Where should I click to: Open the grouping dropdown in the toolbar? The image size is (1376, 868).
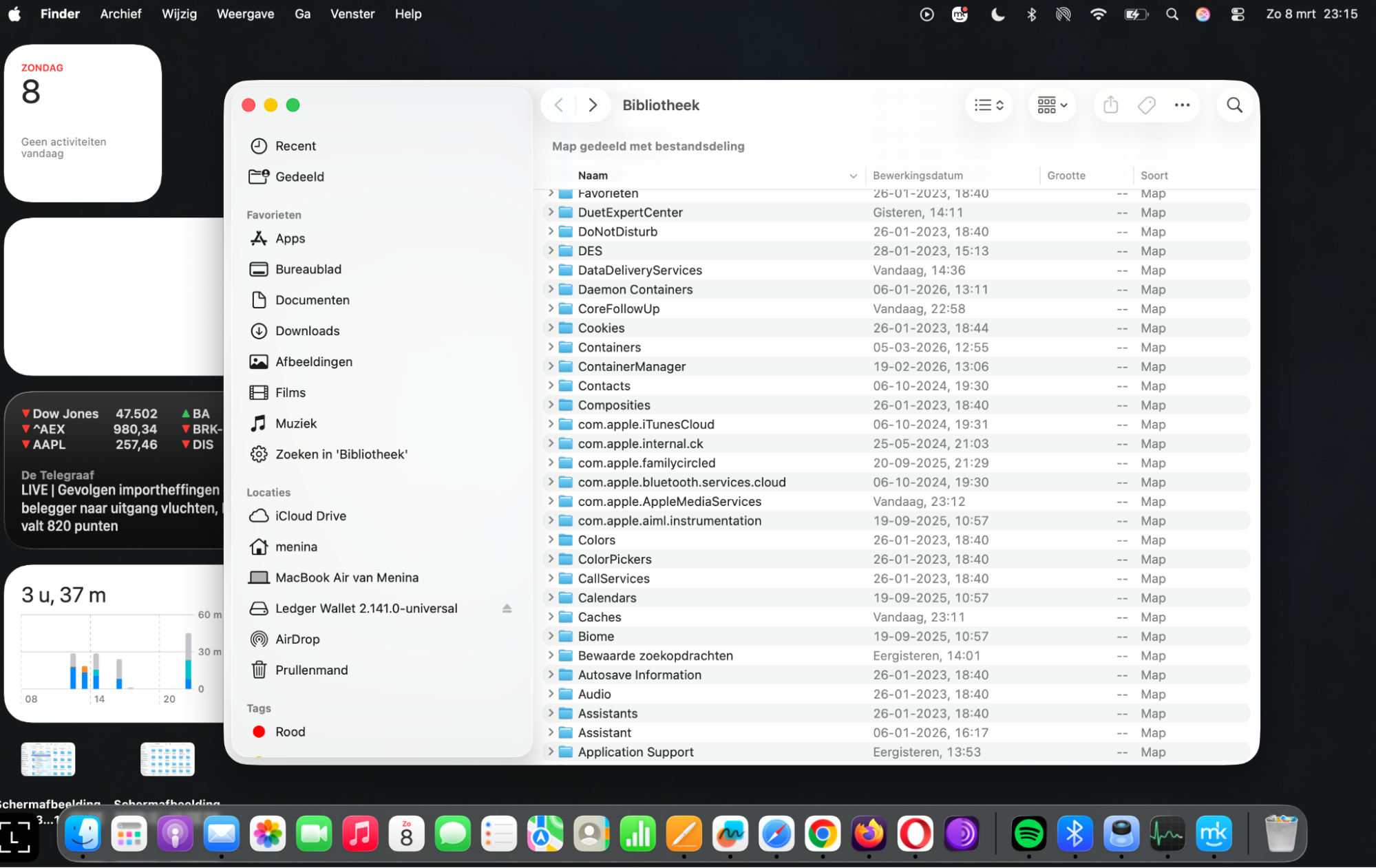[1051, 105]
